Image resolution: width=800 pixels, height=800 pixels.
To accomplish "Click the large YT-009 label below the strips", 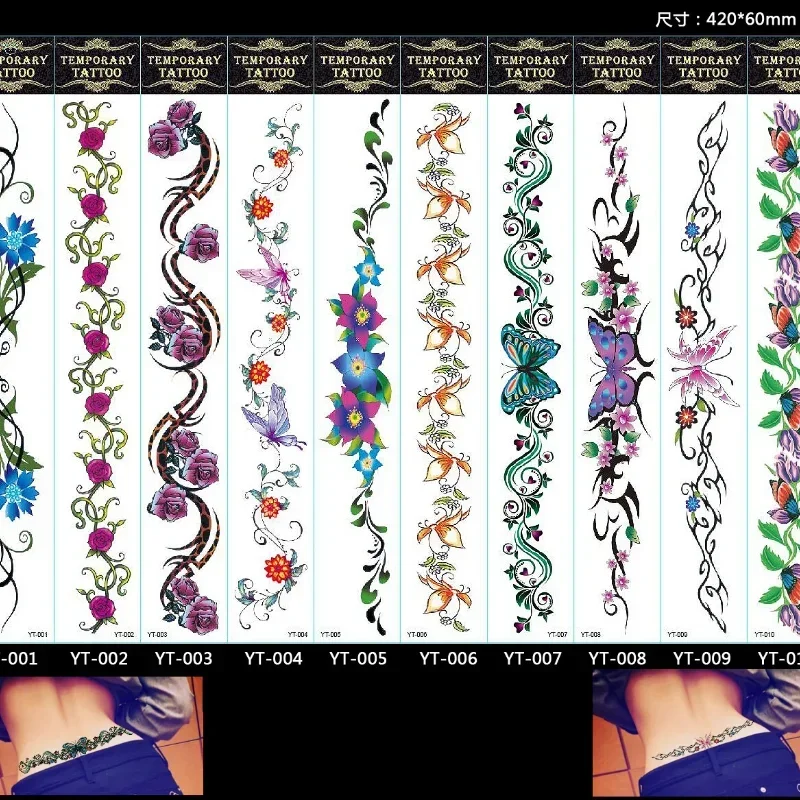I will point(702,659).
